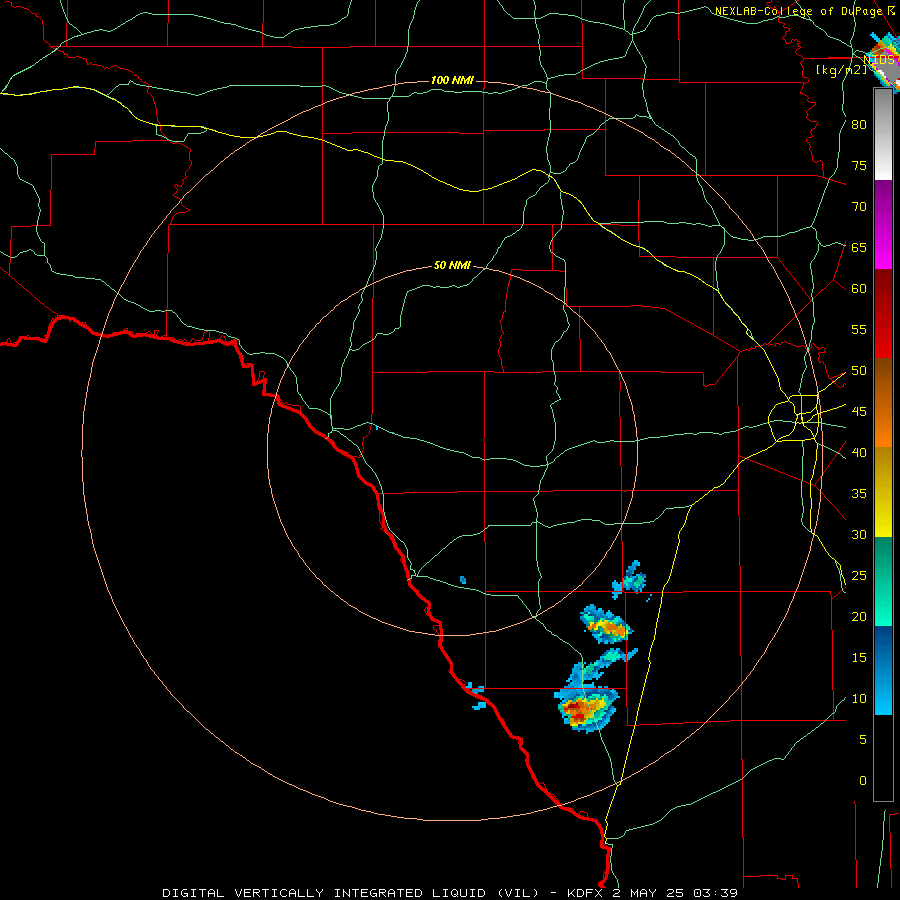Select the 50 value on the VIL scale
This screenshot has width=900, height=900.
(x=859, y=371)
